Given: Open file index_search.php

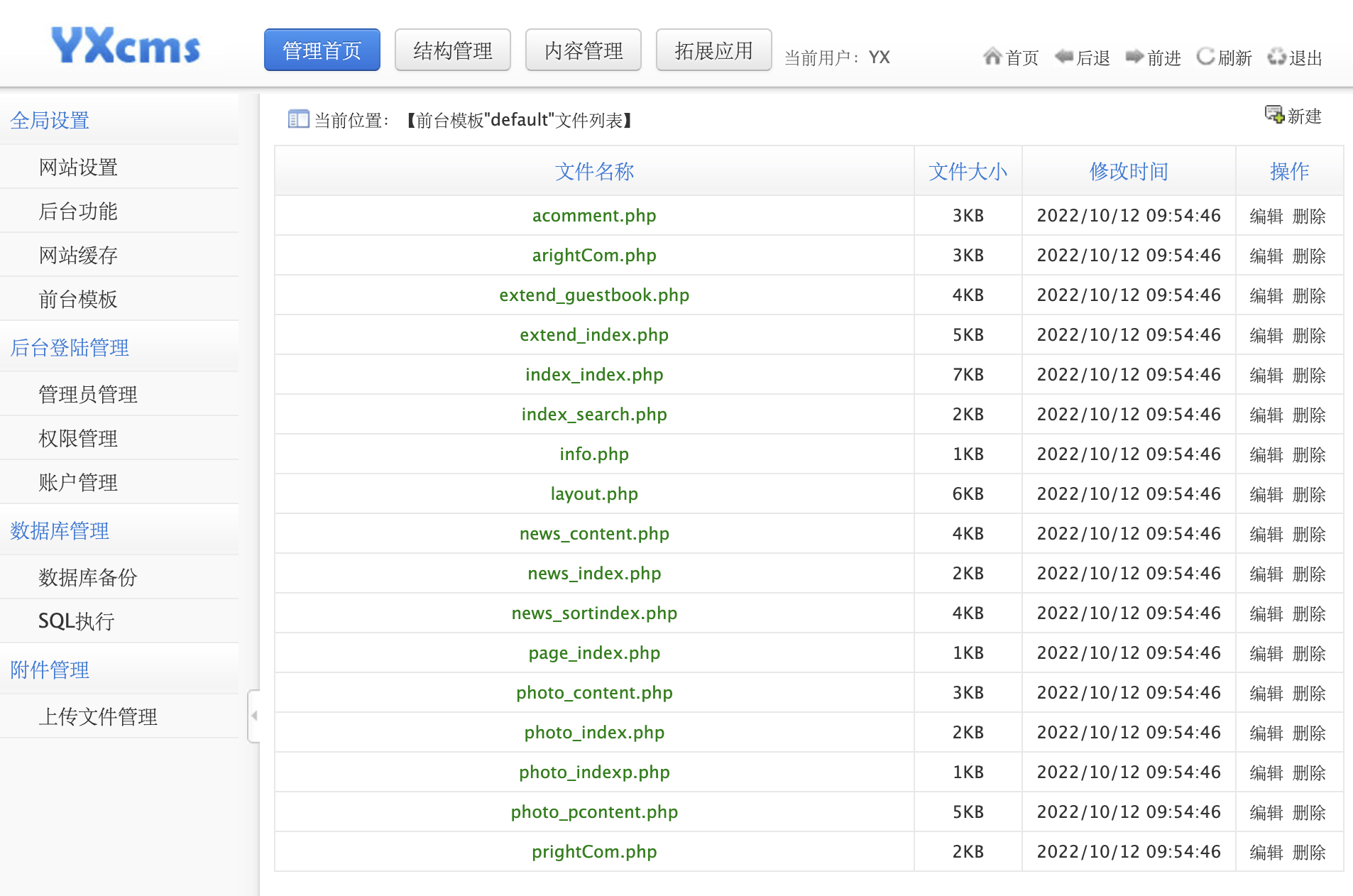Looking at the screenshot, I should [594, 415].
